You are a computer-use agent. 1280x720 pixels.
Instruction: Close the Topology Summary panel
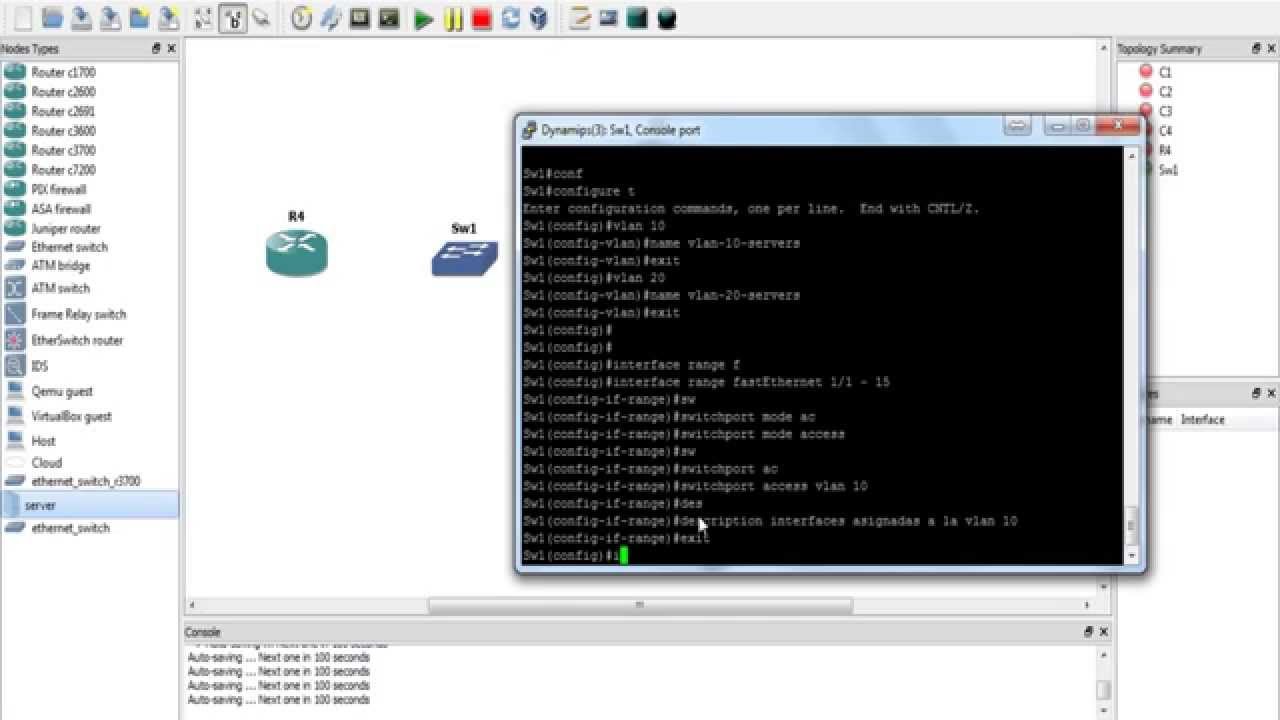click(x=1271, y=48)
